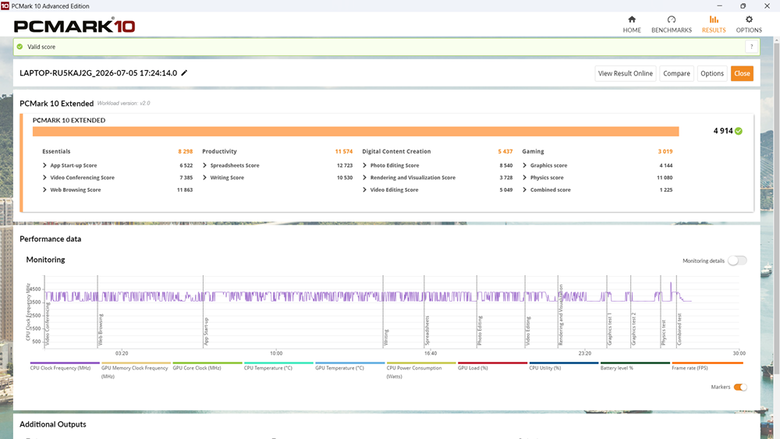This screenshot has height=439, width=780.
Task: Select the CPU Clock Frequency legend swatch
Action: 65,363
